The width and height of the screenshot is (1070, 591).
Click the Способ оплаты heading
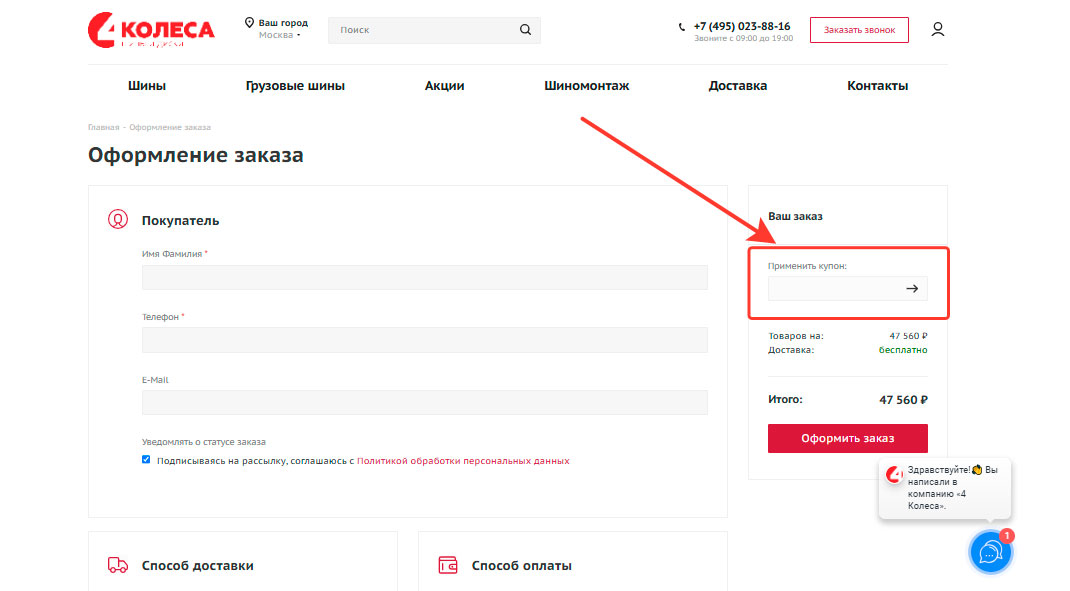click(521, 566)
